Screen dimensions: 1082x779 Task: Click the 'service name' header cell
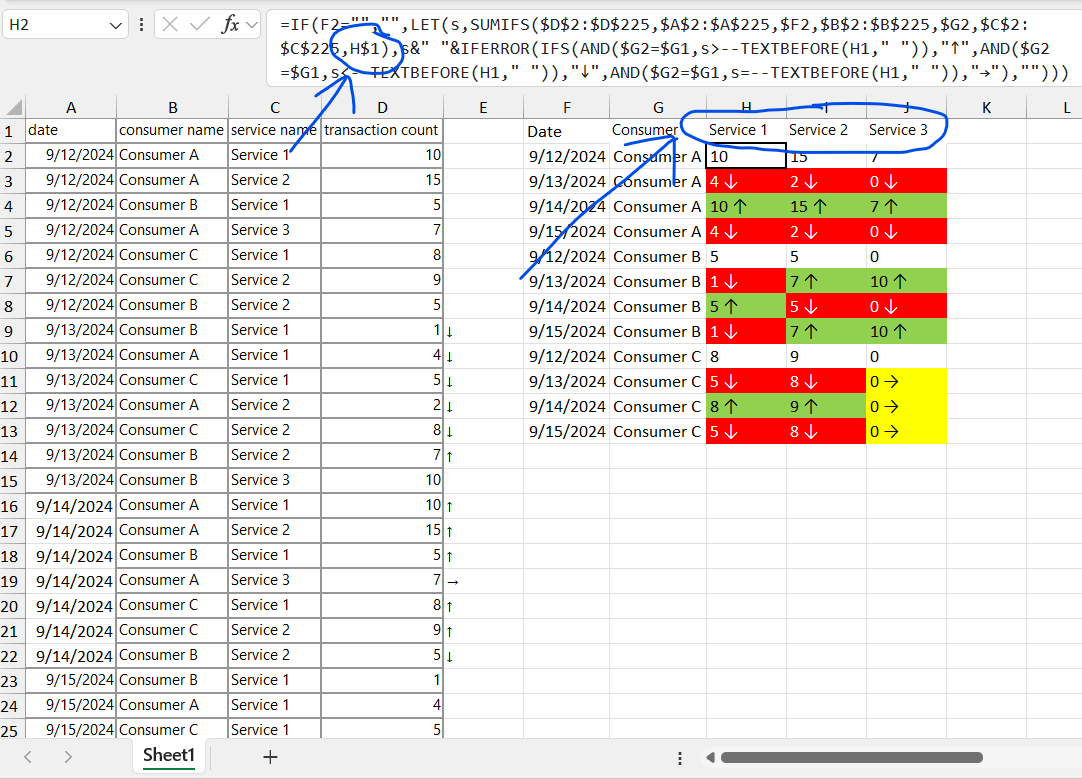pos(274,130)
